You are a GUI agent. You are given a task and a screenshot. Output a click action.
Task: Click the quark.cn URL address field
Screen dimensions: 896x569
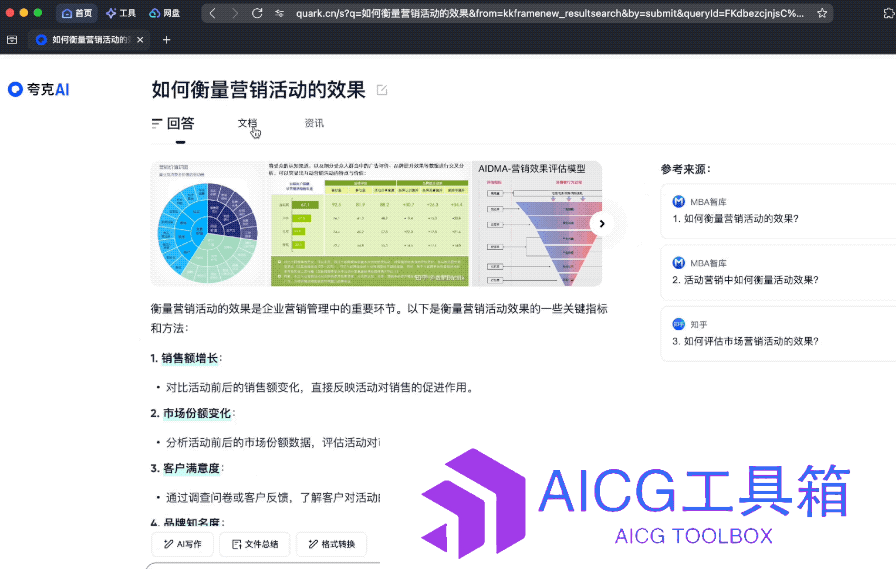pos(549,13)
